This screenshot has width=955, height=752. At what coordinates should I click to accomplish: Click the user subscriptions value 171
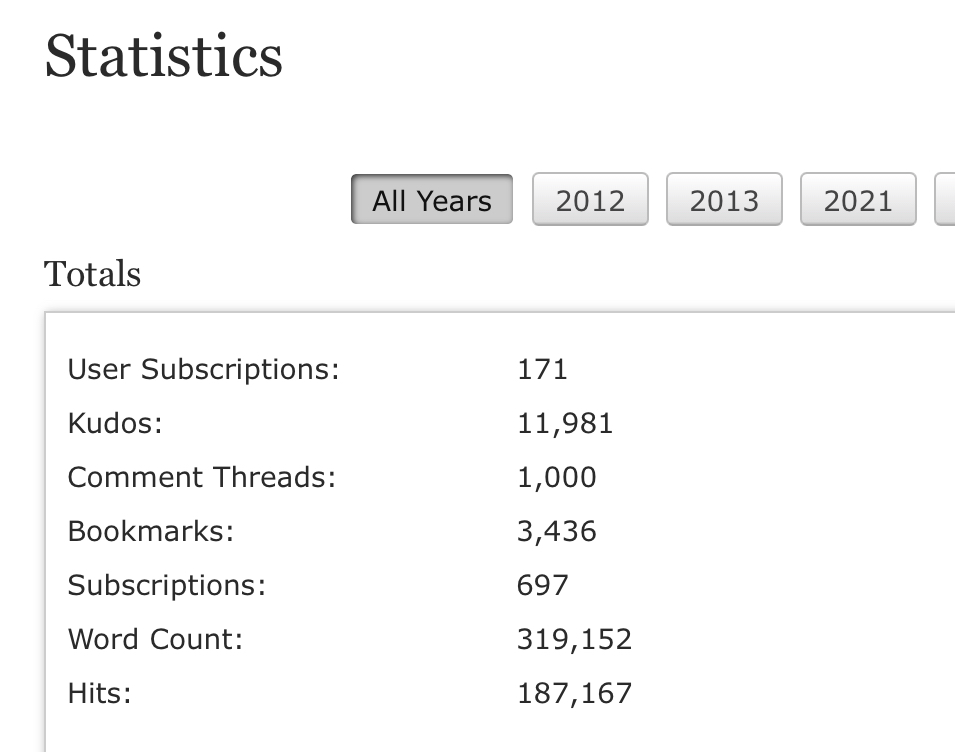tap(542, 369)
